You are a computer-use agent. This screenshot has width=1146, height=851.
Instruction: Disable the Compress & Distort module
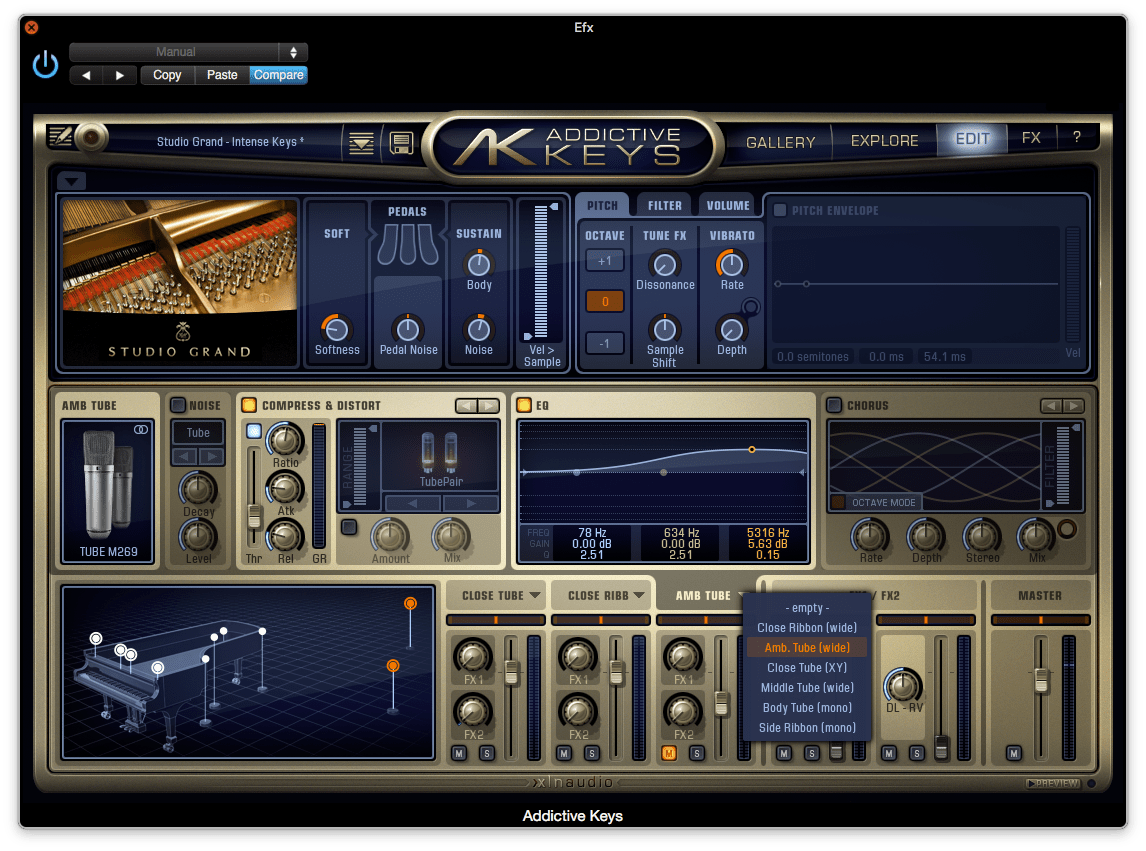[x=249, y=405]
